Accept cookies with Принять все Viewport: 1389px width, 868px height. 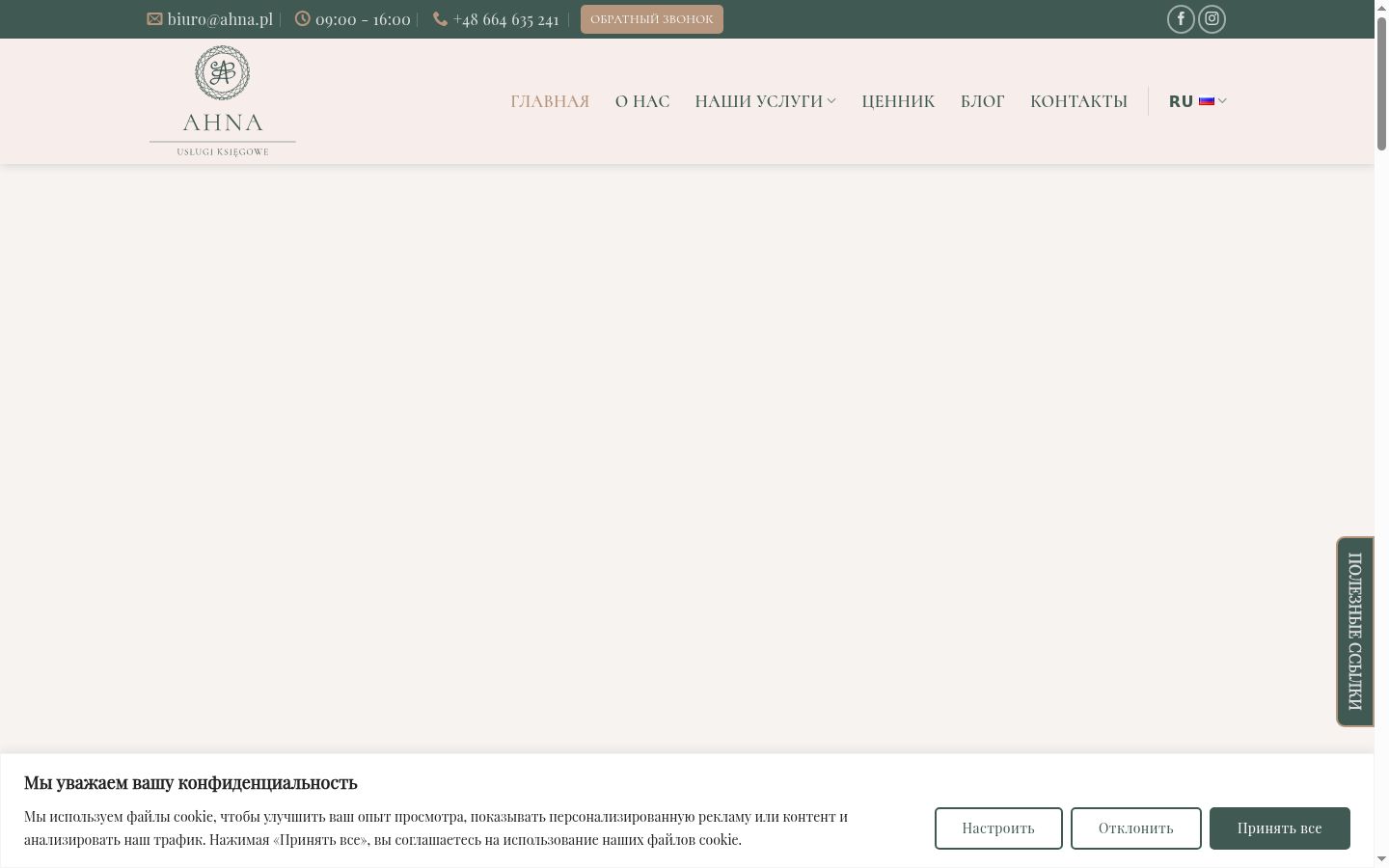click(x=1280, y=828)
